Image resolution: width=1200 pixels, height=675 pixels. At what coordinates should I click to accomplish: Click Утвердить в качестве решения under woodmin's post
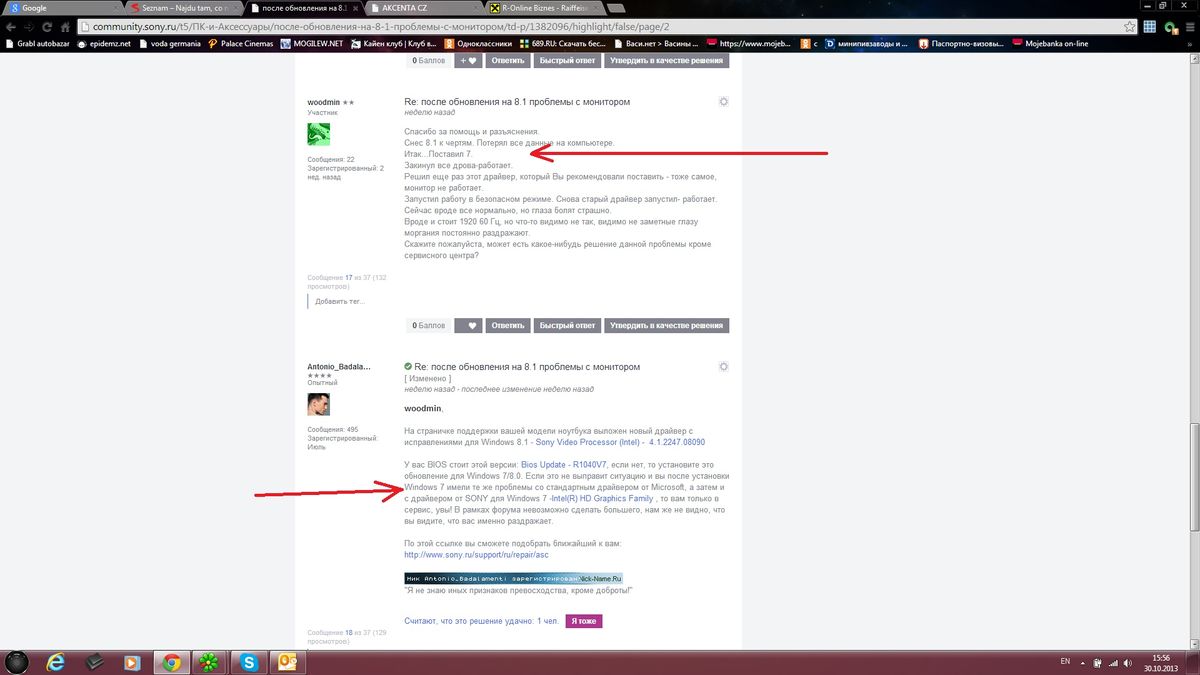[x=666, y=325]
